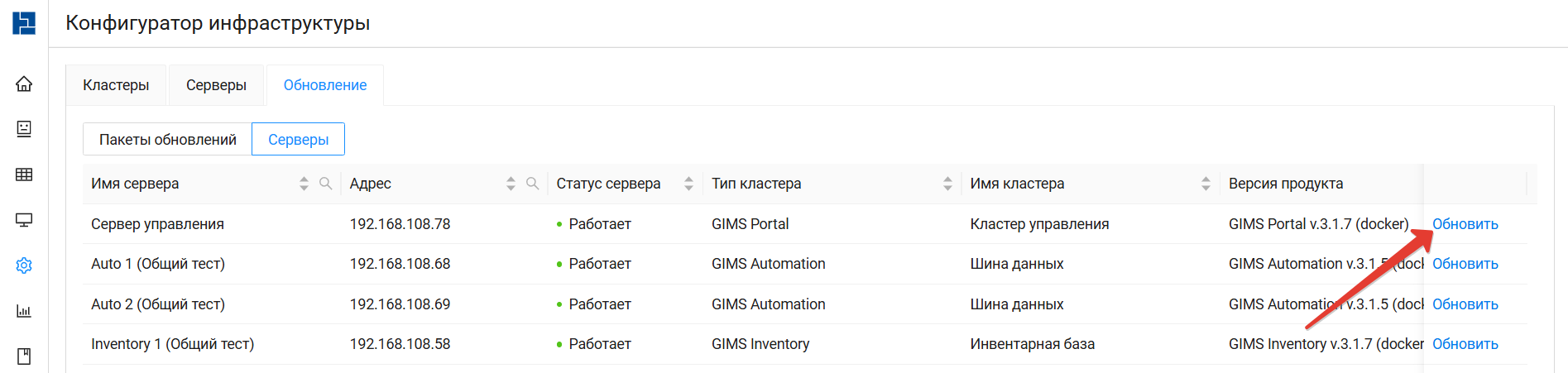Click address 192.168.108.78
The width and height of the screenshot is (1568, 373).
pyautogui.click(x=400, y=224)
